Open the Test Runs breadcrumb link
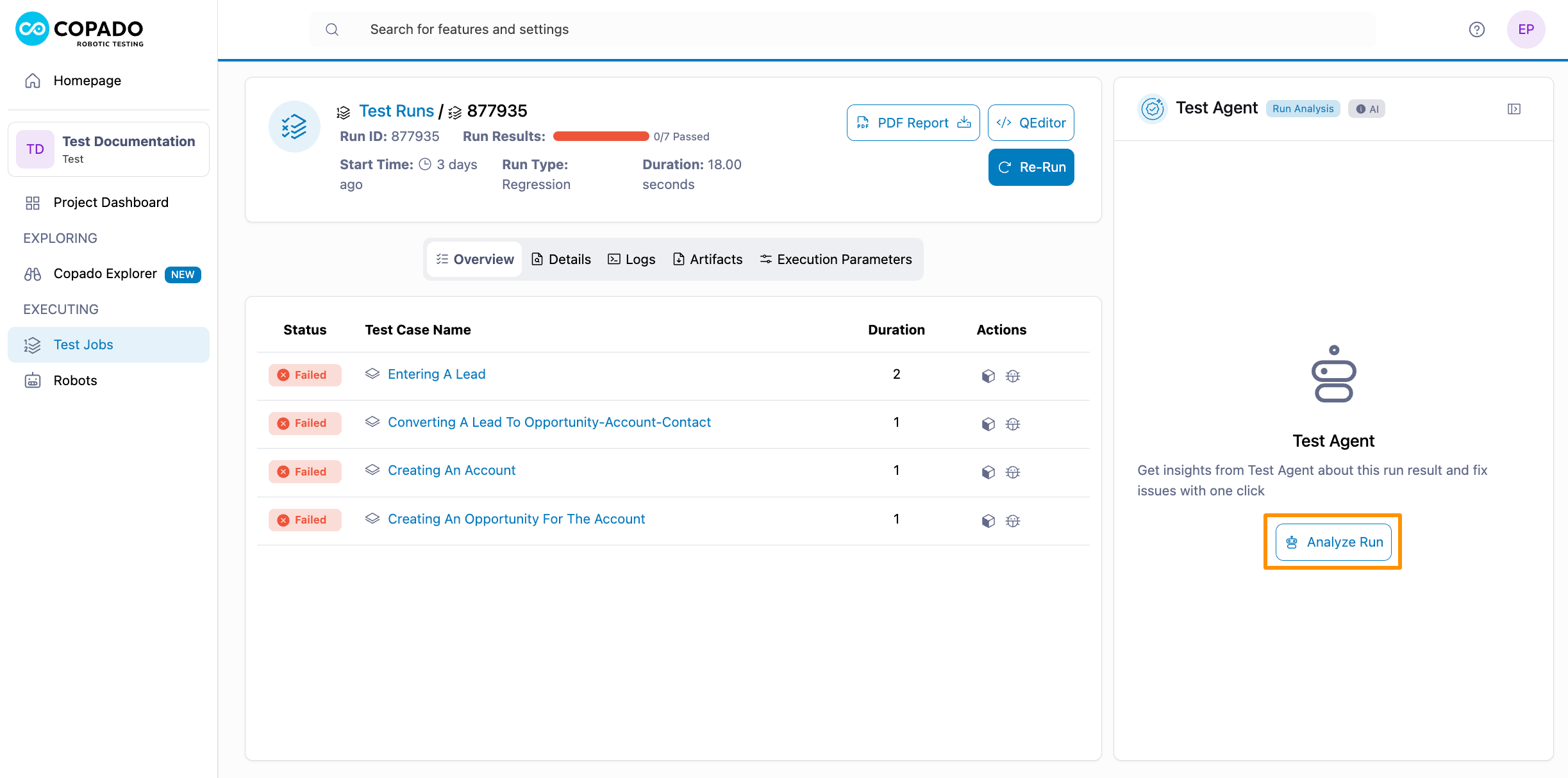This screenshot has width=1568, height=778. point(396,111)
